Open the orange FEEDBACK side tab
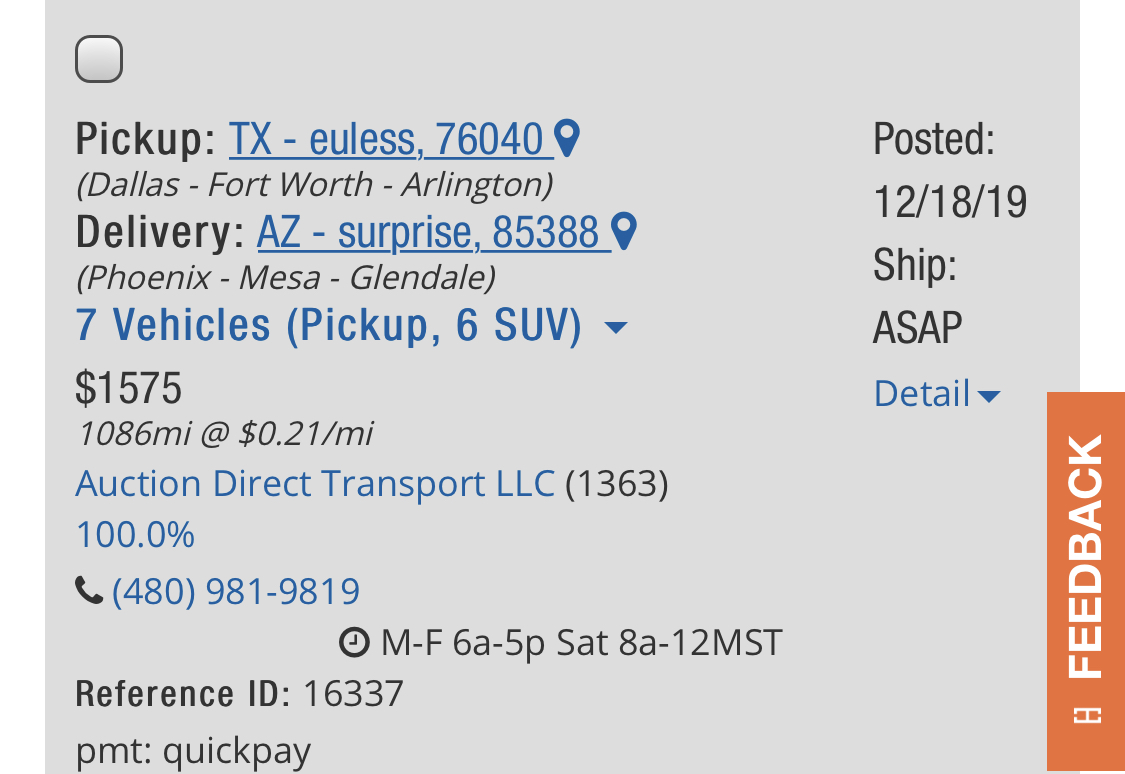The width and height of the screenshot is (1125, 774). tap(1086, 581)
